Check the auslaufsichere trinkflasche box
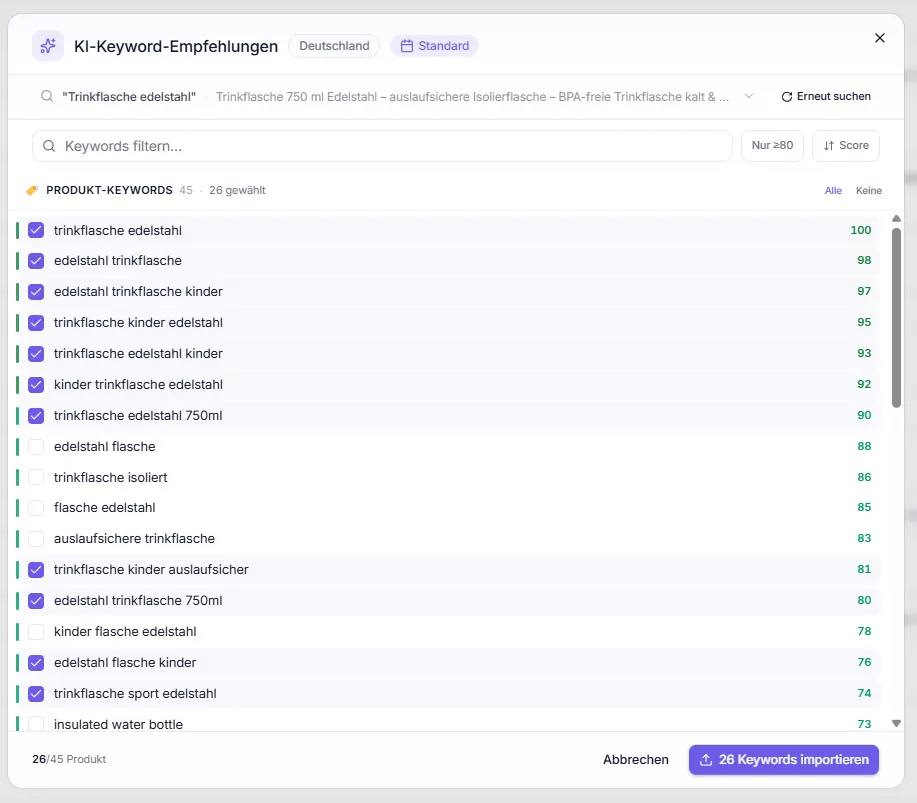Viewport: 917px width, 803px height. point(36,539)
